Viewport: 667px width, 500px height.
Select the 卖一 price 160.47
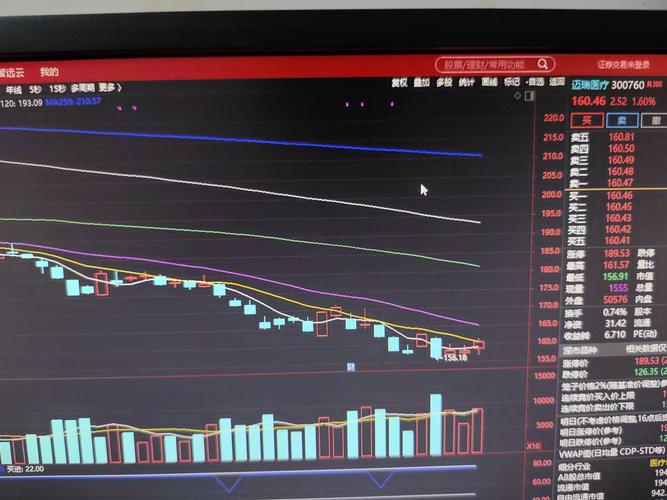click(620, 183)
